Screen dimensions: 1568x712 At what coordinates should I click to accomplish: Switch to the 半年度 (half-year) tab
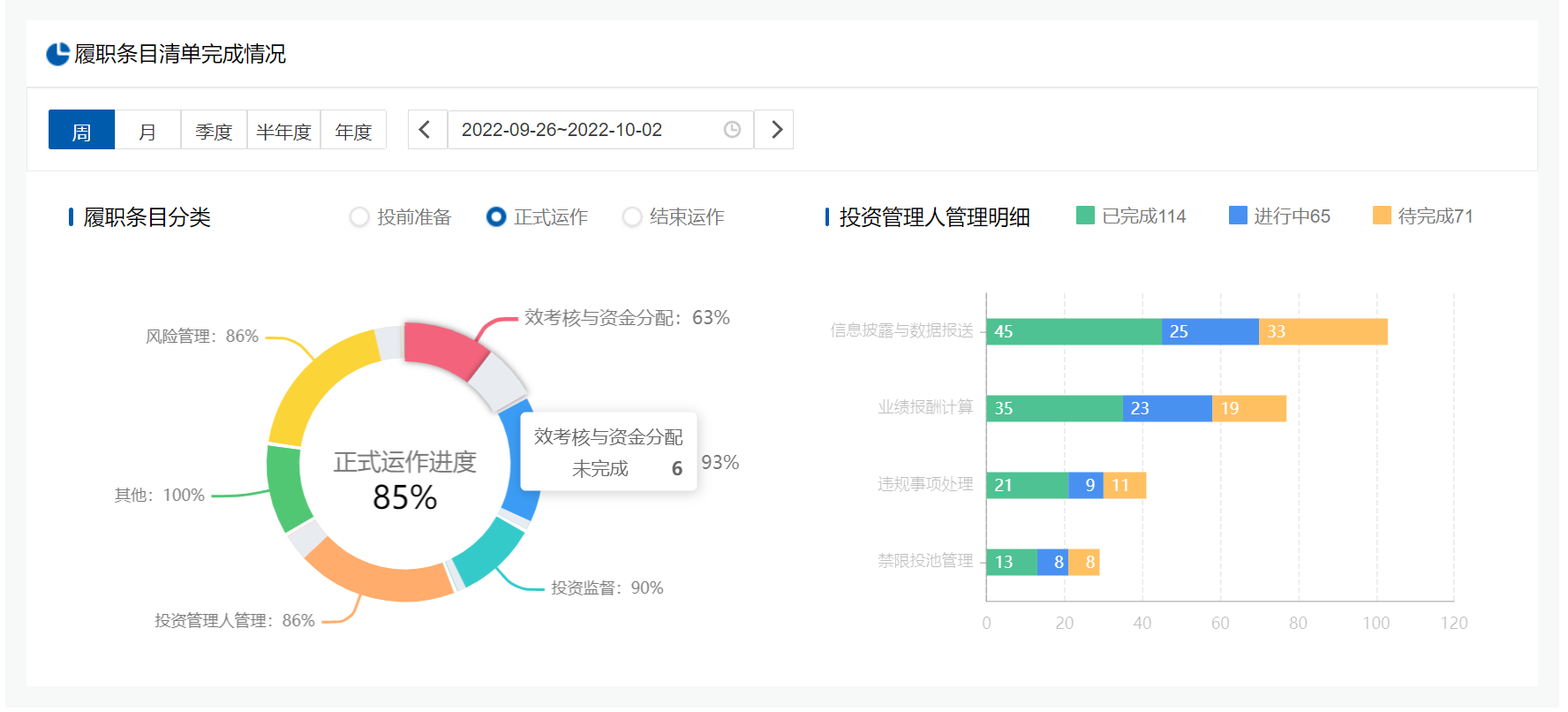click(283, 130)
